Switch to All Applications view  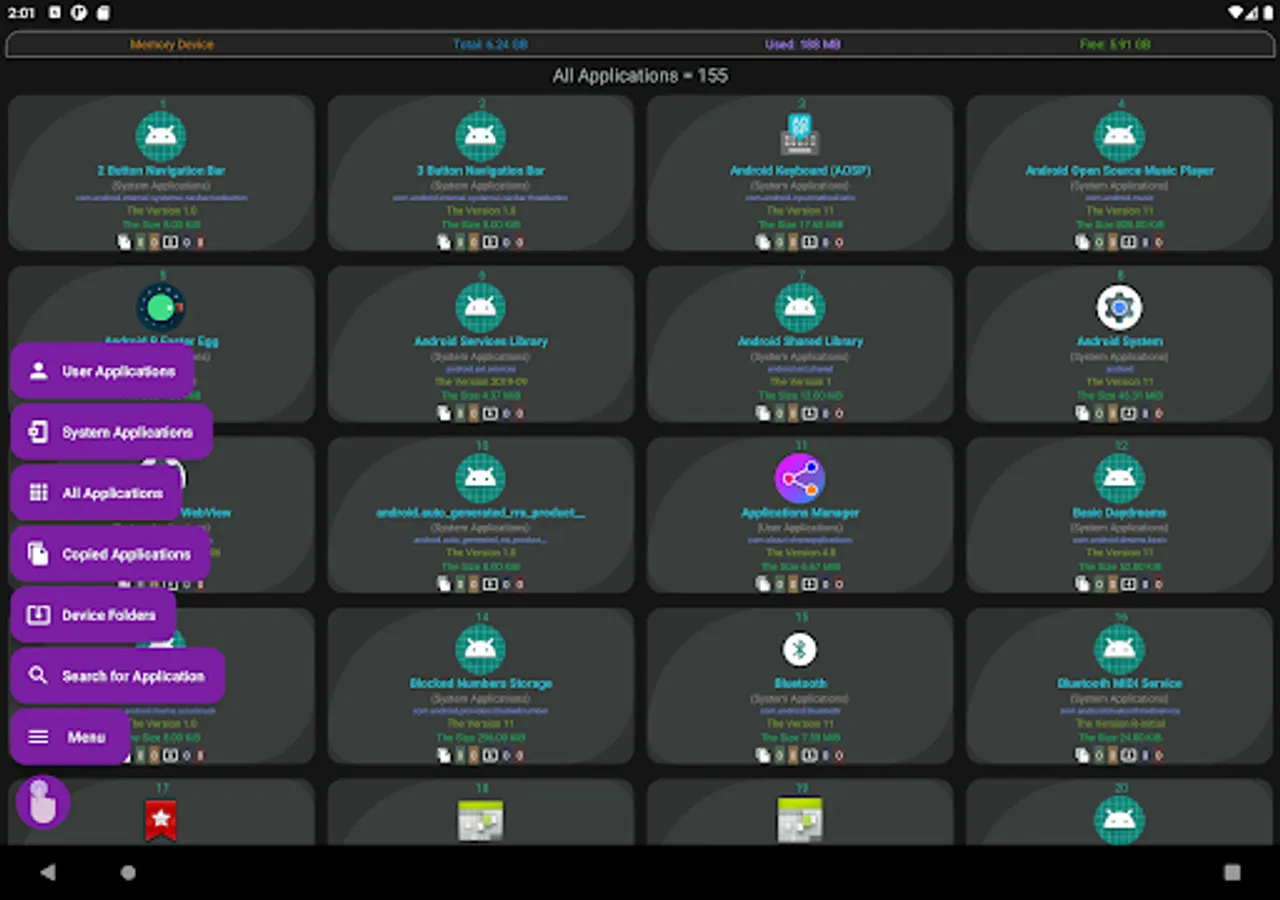[96, 493]
